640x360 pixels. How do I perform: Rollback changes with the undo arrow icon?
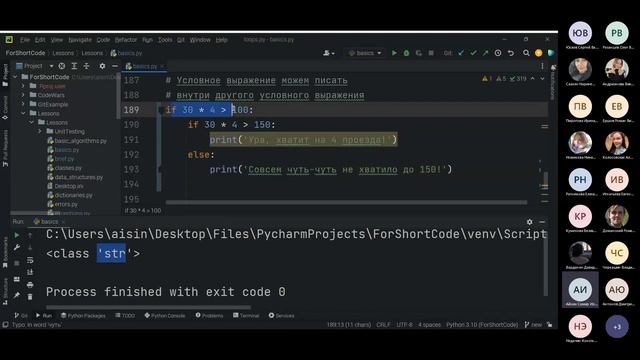pos(511,53)
